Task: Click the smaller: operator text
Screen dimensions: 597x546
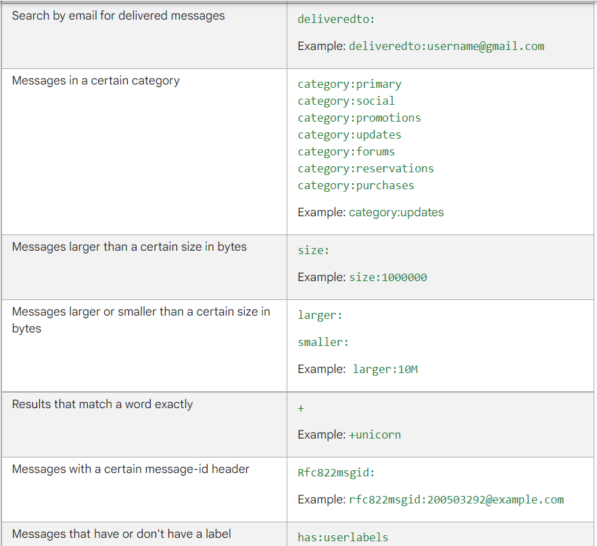Action: [323, 342]
